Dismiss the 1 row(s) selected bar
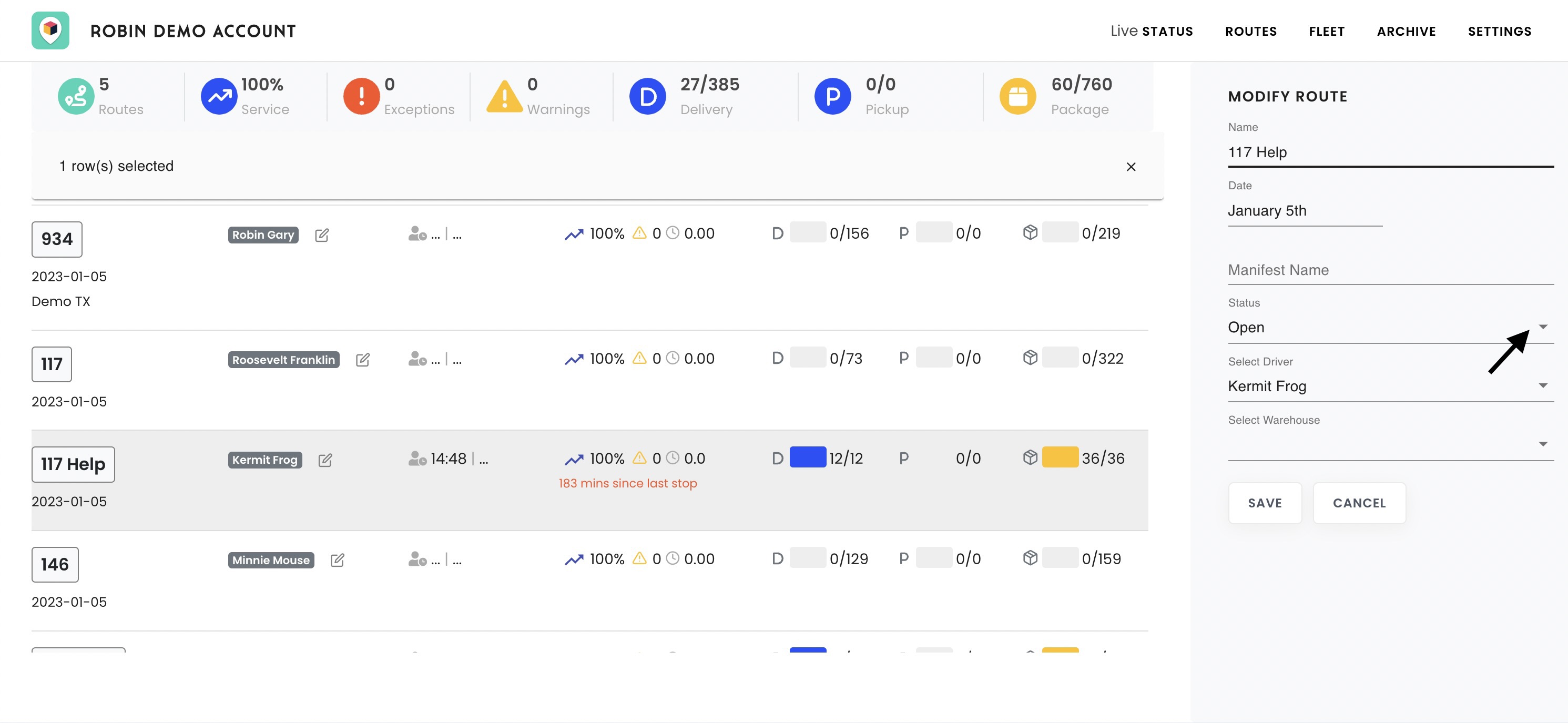The height and width of the screenshot is (723, 1568). point(1131,167)
